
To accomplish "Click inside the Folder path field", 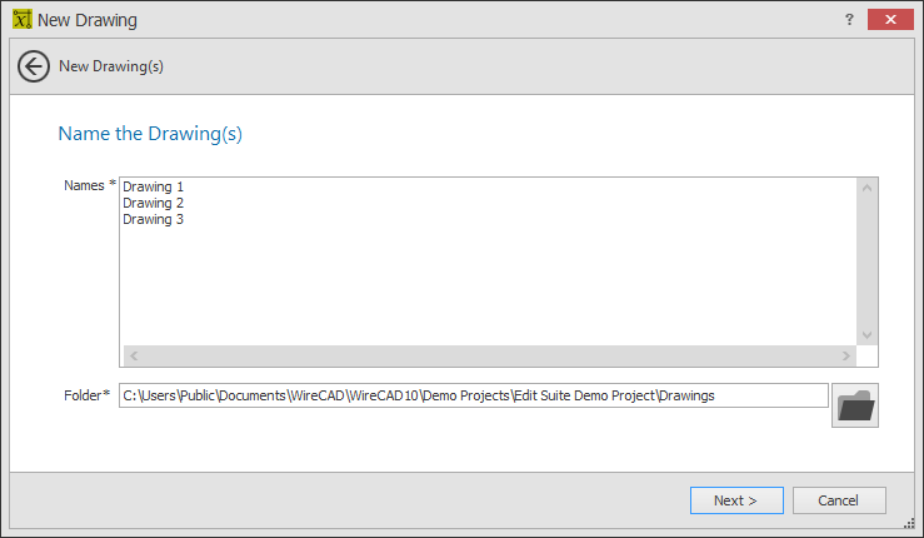I will [473, 395].
